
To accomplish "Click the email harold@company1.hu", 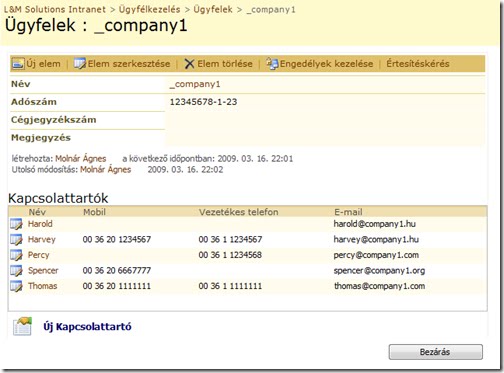I will pyautogui.click(x=374, y=224).
